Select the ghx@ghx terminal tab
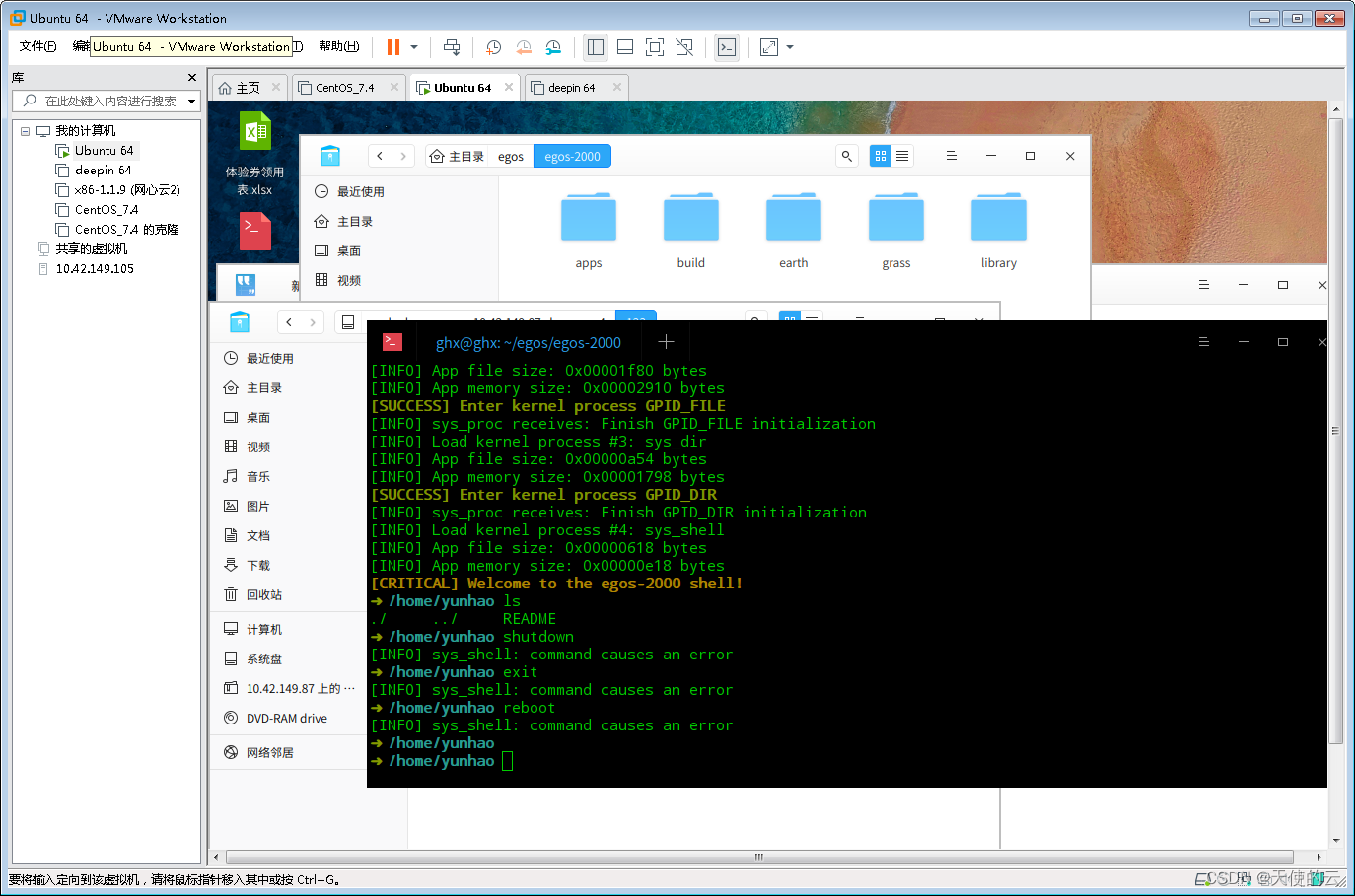The width and height of the screenshot is (1355, 896). (528, 342)
